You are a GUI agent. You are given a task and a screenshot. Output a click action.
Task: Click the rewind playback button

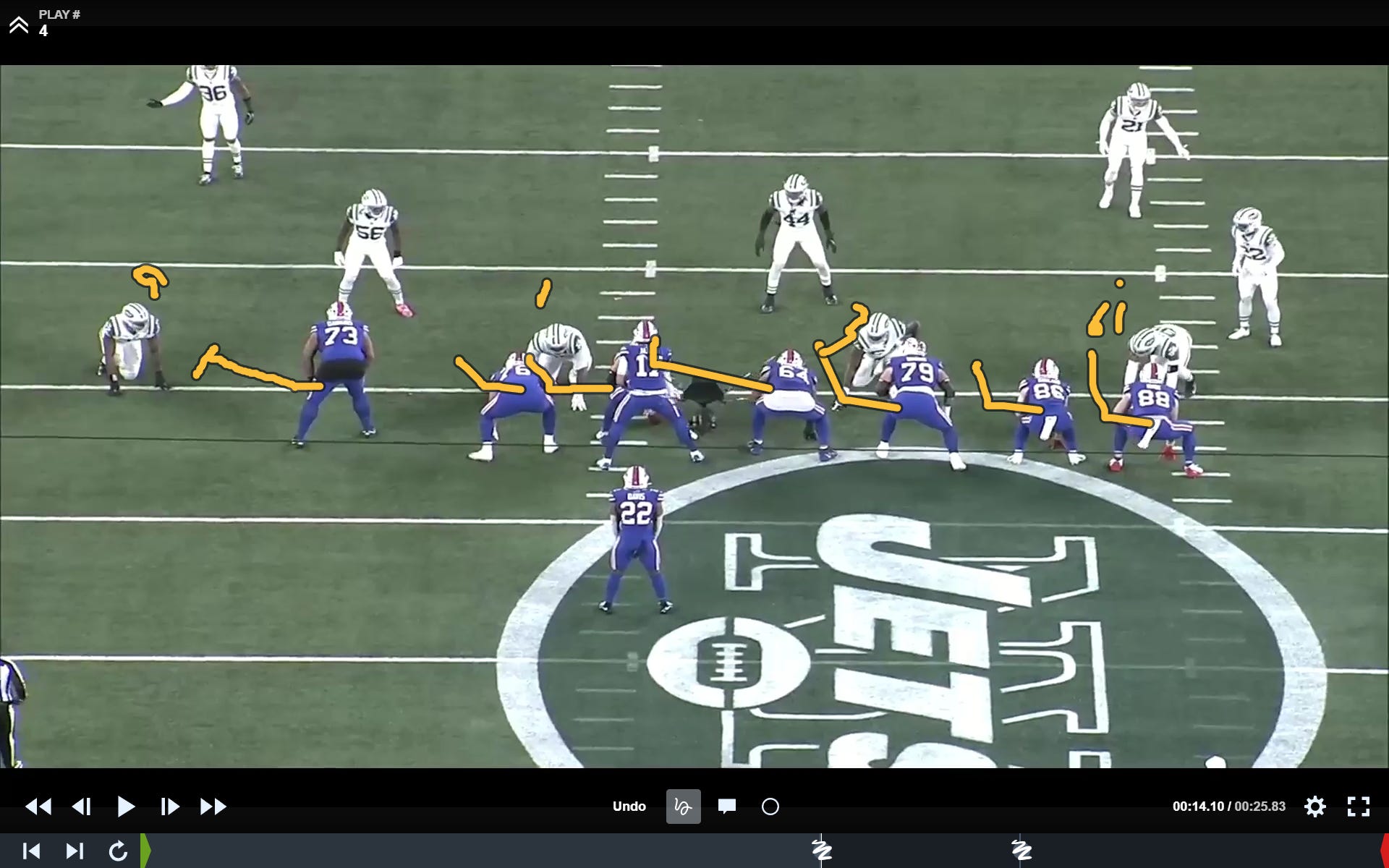38,807
